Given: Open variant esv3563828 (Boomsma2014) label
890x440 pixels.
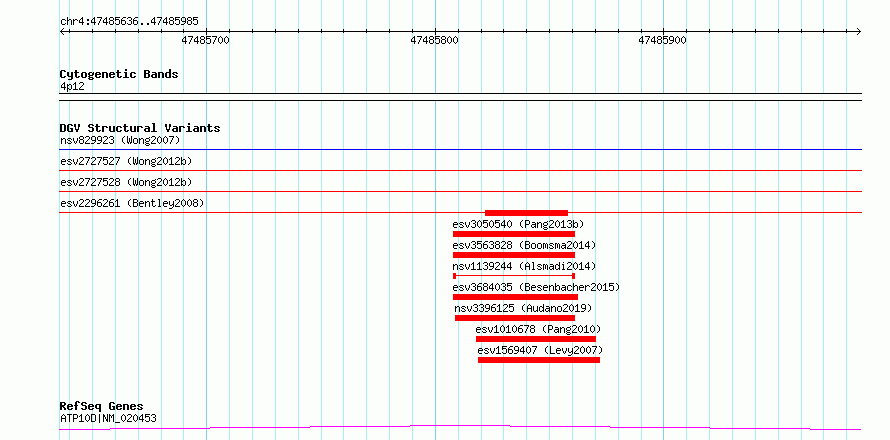Looking at the screenshot, I should pos(524,245).
